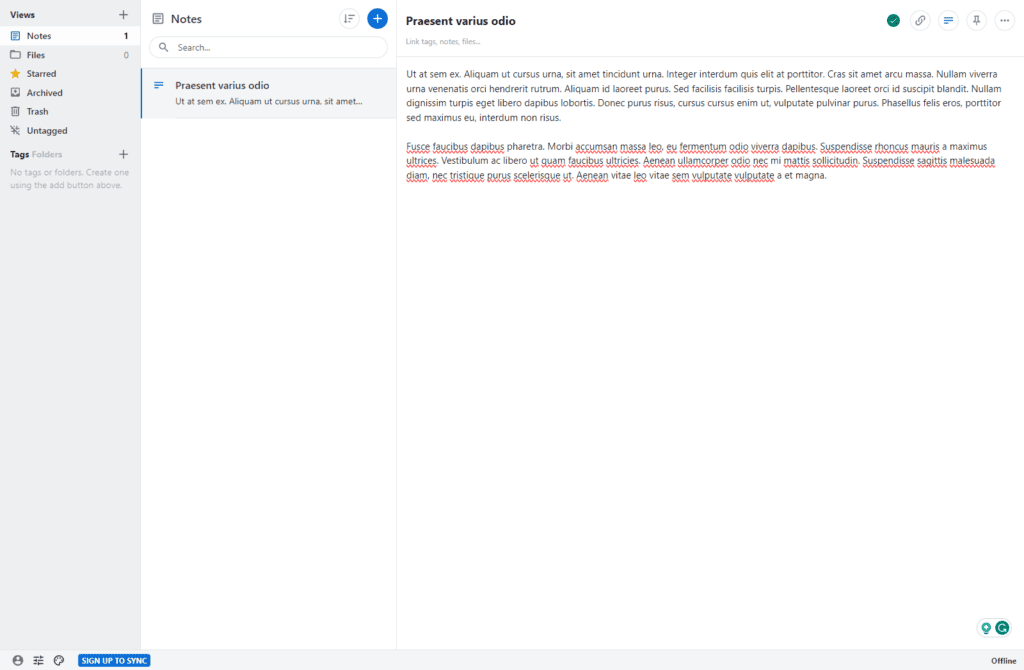Add a new view with plus icon
The height and width of the screenshot is (670, 1024).
click(123, 15)
